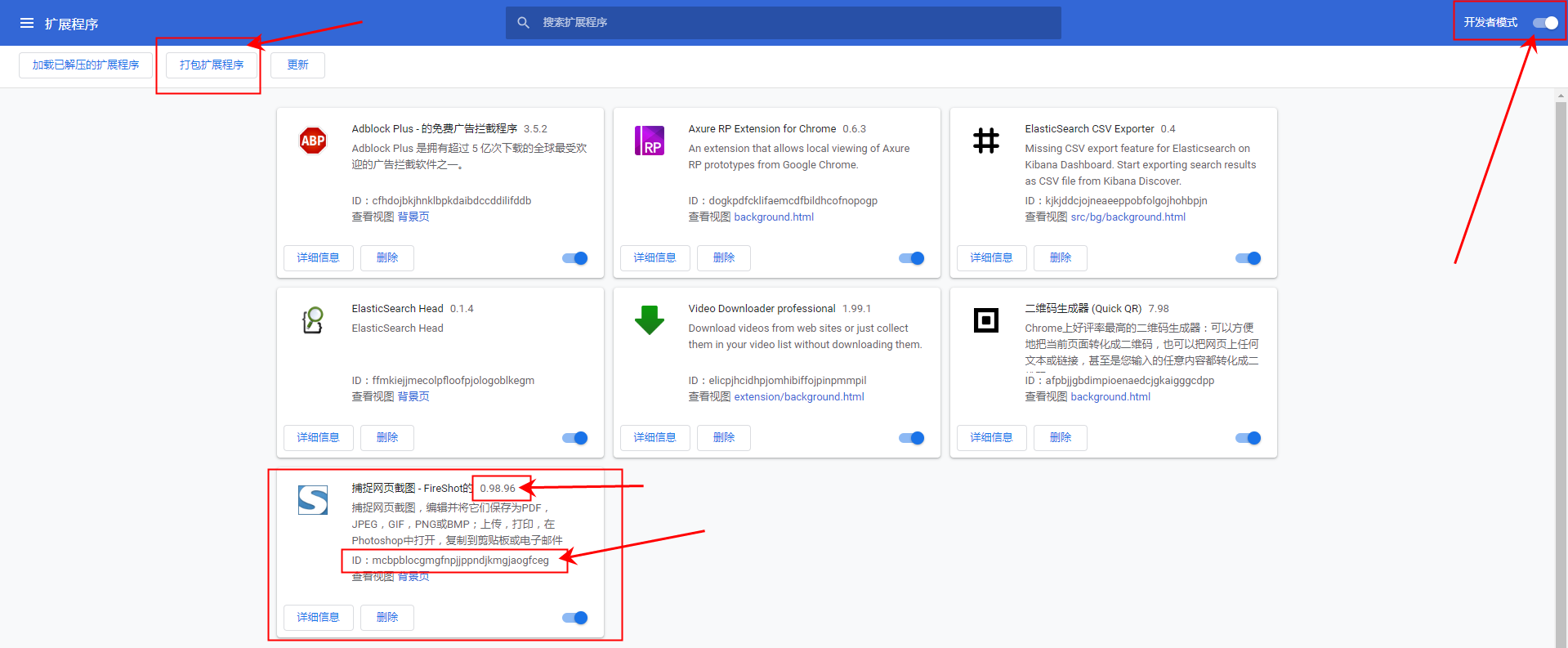
Task: Click the Axure RP extension icon
Action: tap(650, 141)
